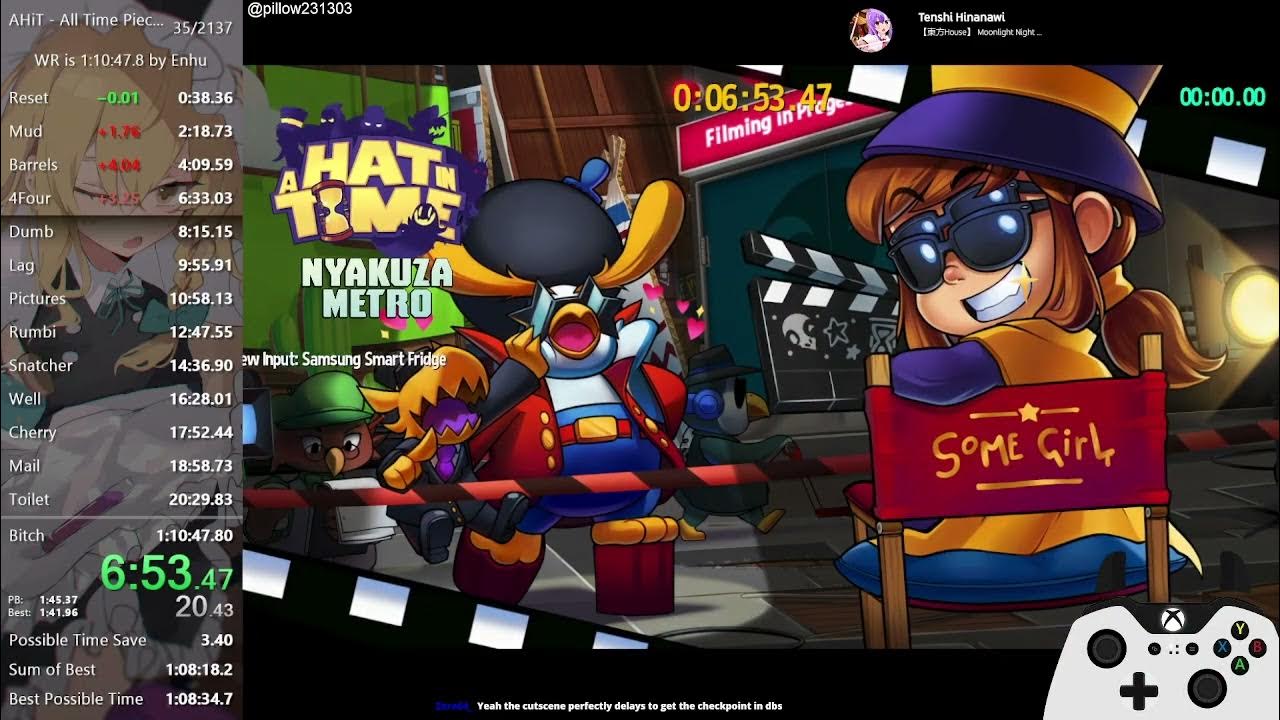Click the Xbox controller overlay X button
This screenshot has width=1280, height=720.
[x=1222, y=648]
